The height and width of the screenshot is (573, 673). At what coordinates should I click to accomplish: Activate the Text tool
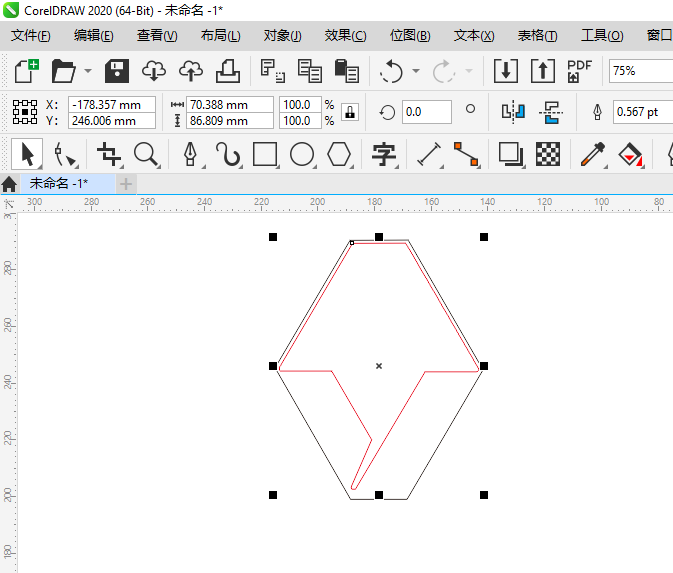click(x=383, y=154)
